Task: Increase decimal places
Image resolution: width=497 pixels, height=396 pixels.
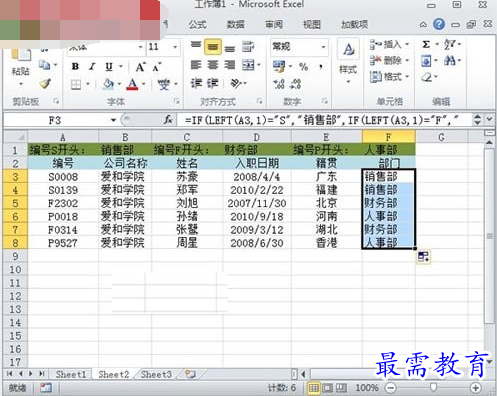Action: 279,84
